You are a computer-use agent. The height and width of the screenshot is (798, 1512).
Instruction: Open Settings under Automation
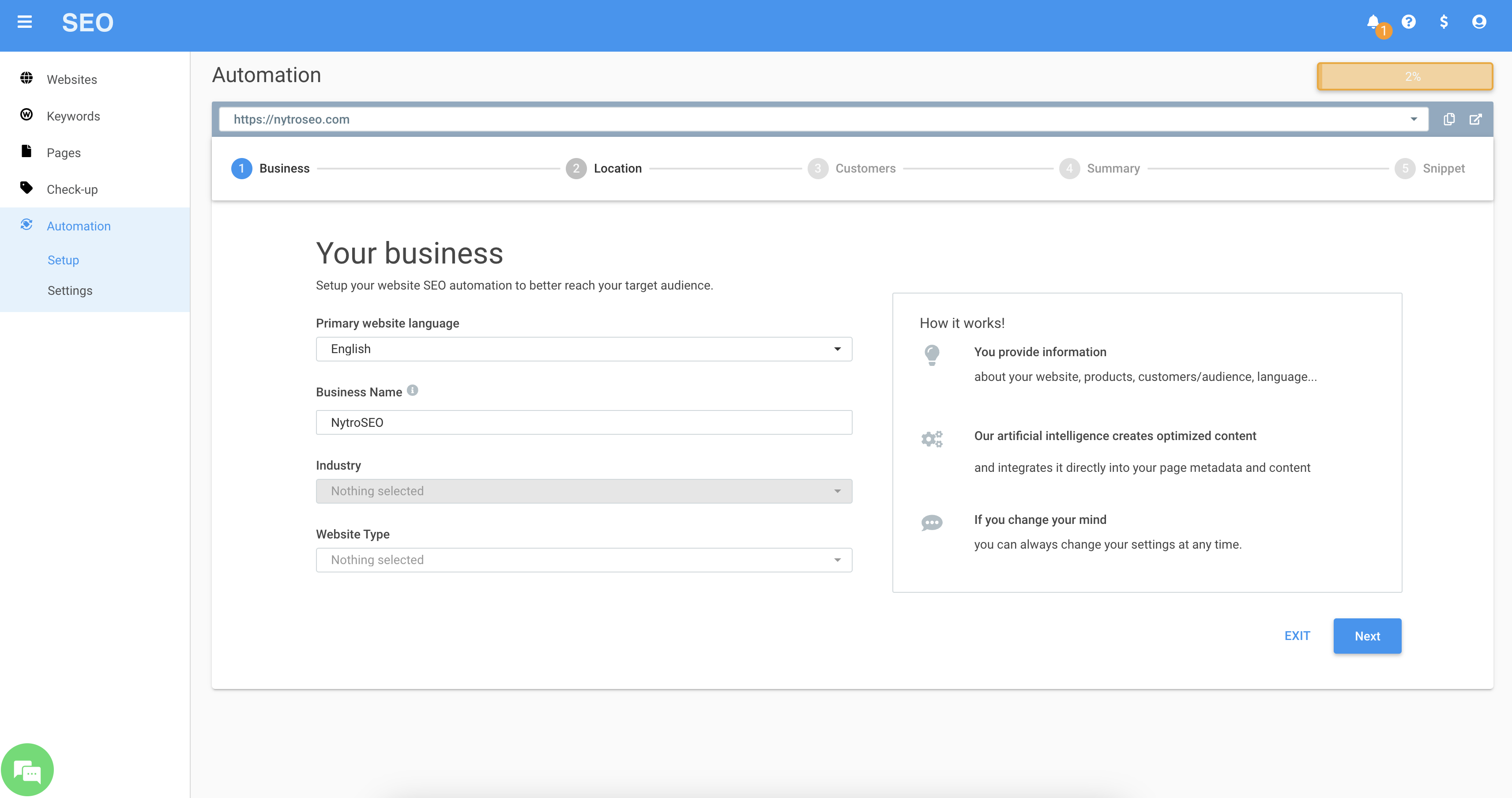click(70, 291)
